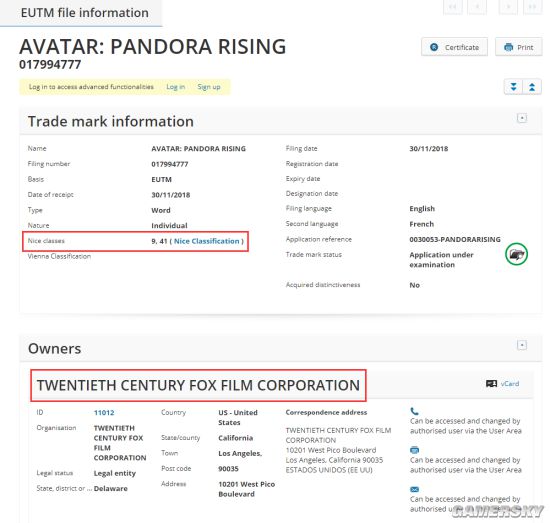Click the fax contact icon
This screenshot has width=550, height=523.
point(414,450)
